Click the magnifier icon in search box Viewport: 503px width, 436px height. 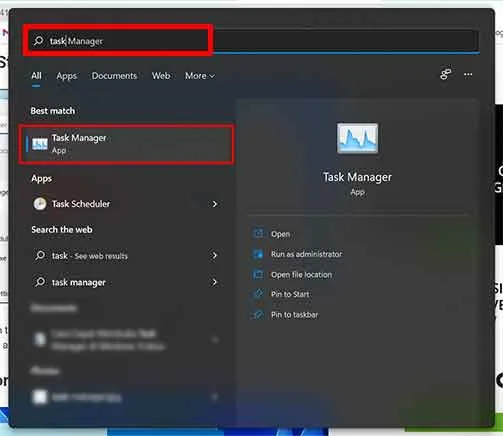point(39,41)
